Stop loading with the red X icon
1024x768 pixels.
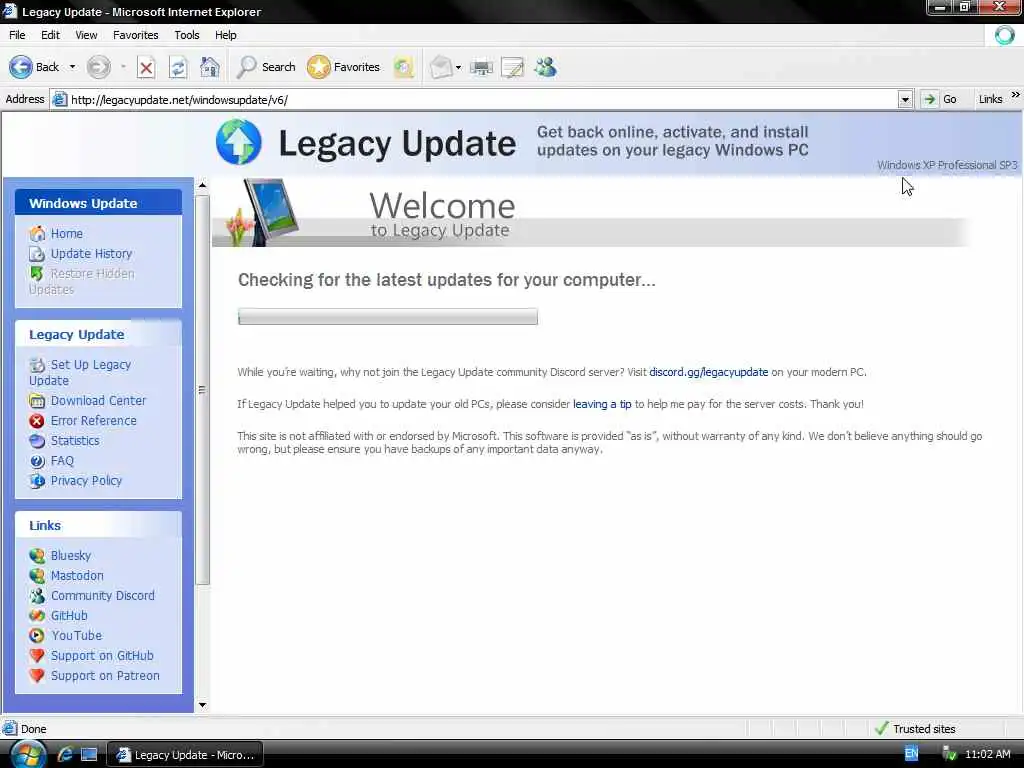146,67
